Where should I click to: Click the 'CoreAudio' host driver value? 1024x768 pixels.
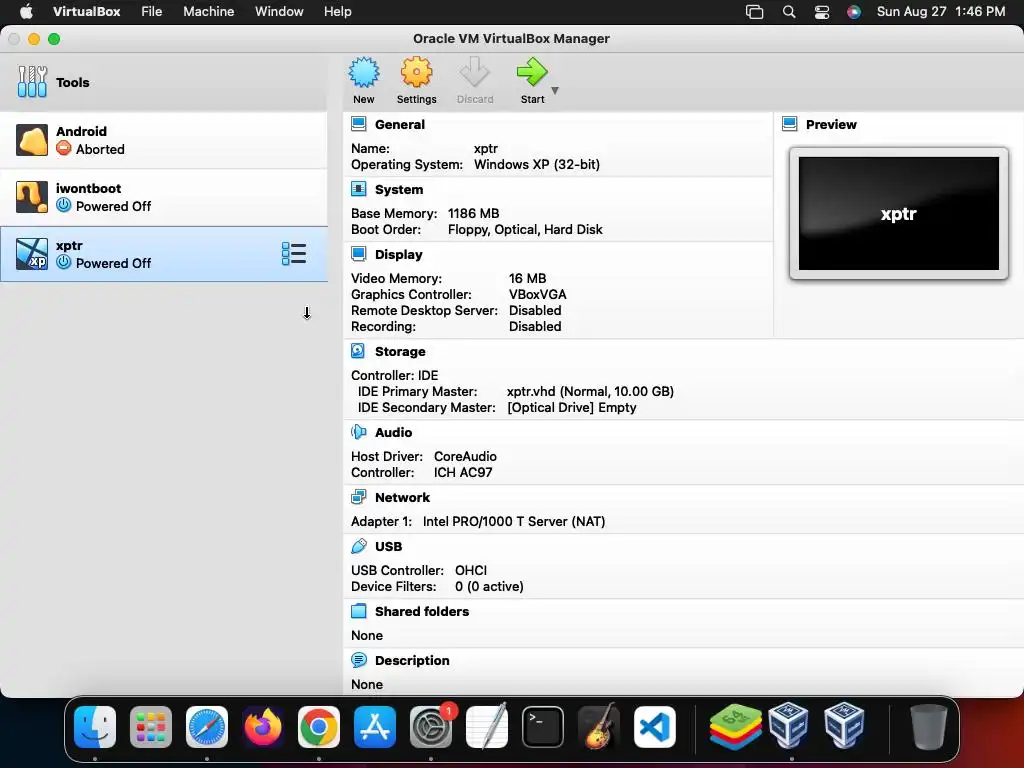pos(465,456)
